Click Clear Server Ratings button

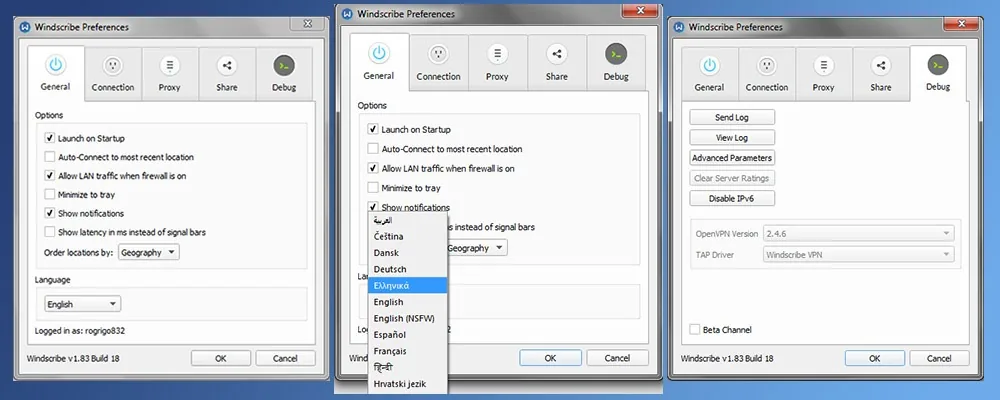click(x=732, y=178)
